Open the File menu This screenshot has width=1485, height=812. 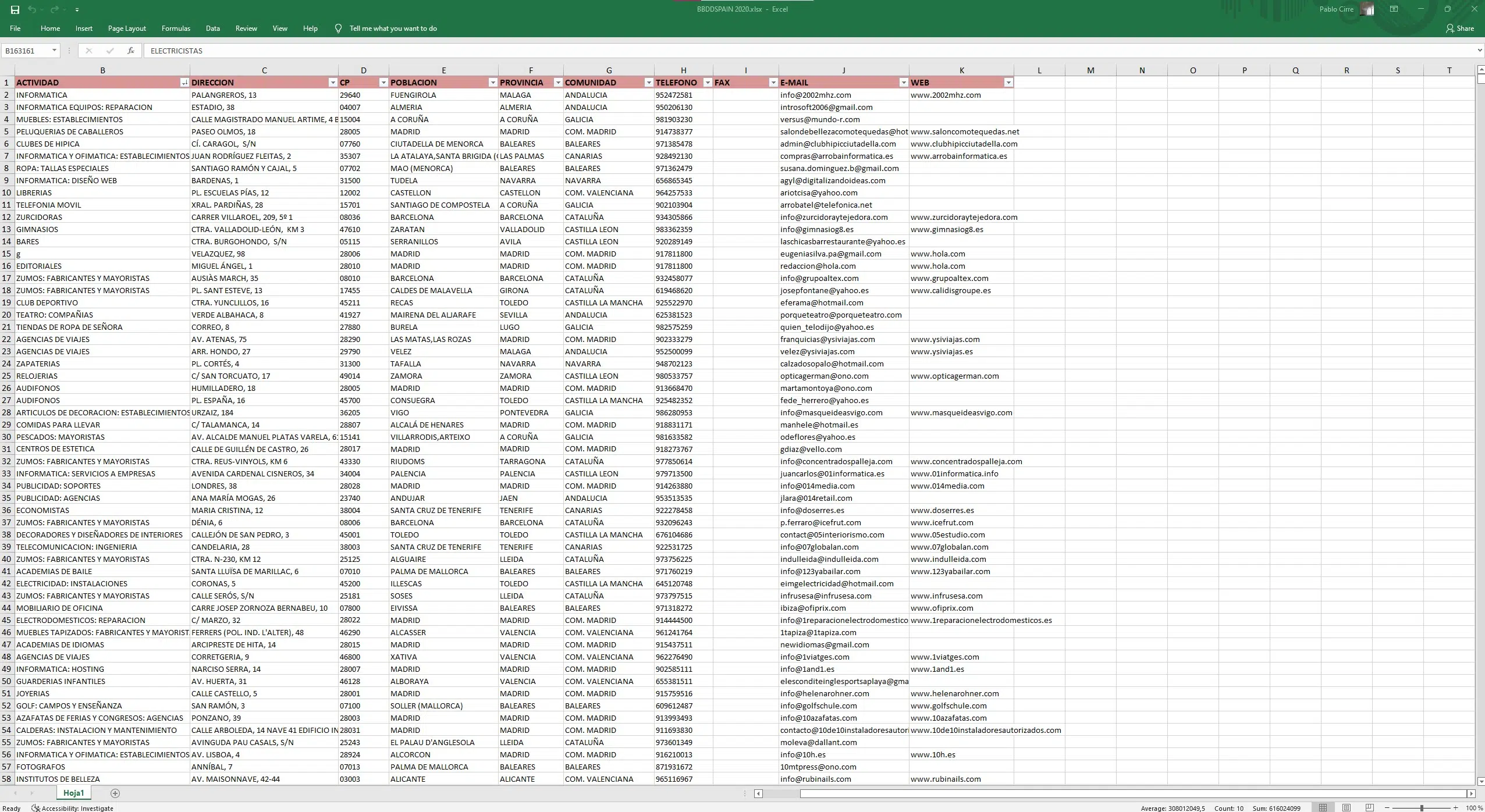(15, 29)
